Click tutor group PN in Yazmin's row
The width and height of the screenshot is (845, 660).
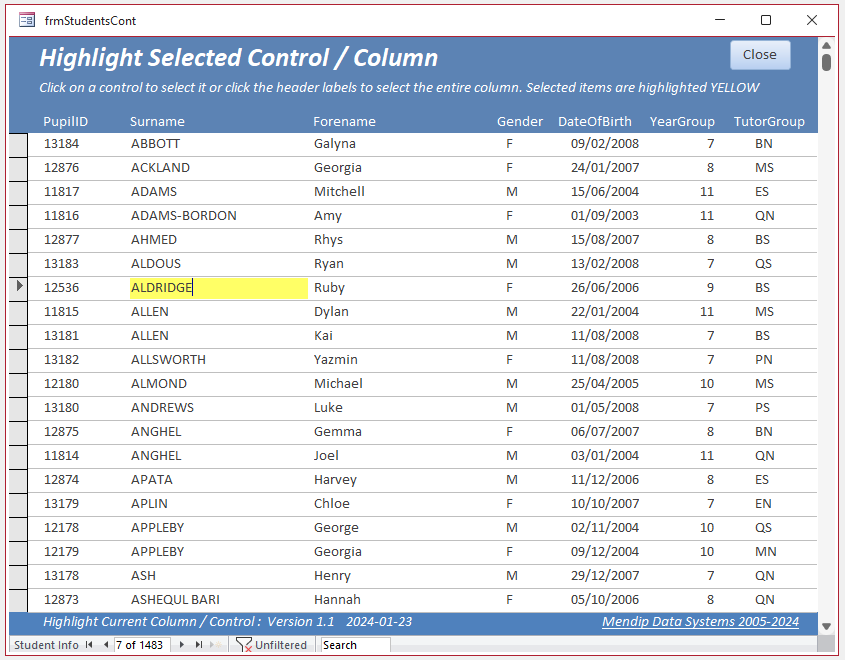click(x=764, y=359)
